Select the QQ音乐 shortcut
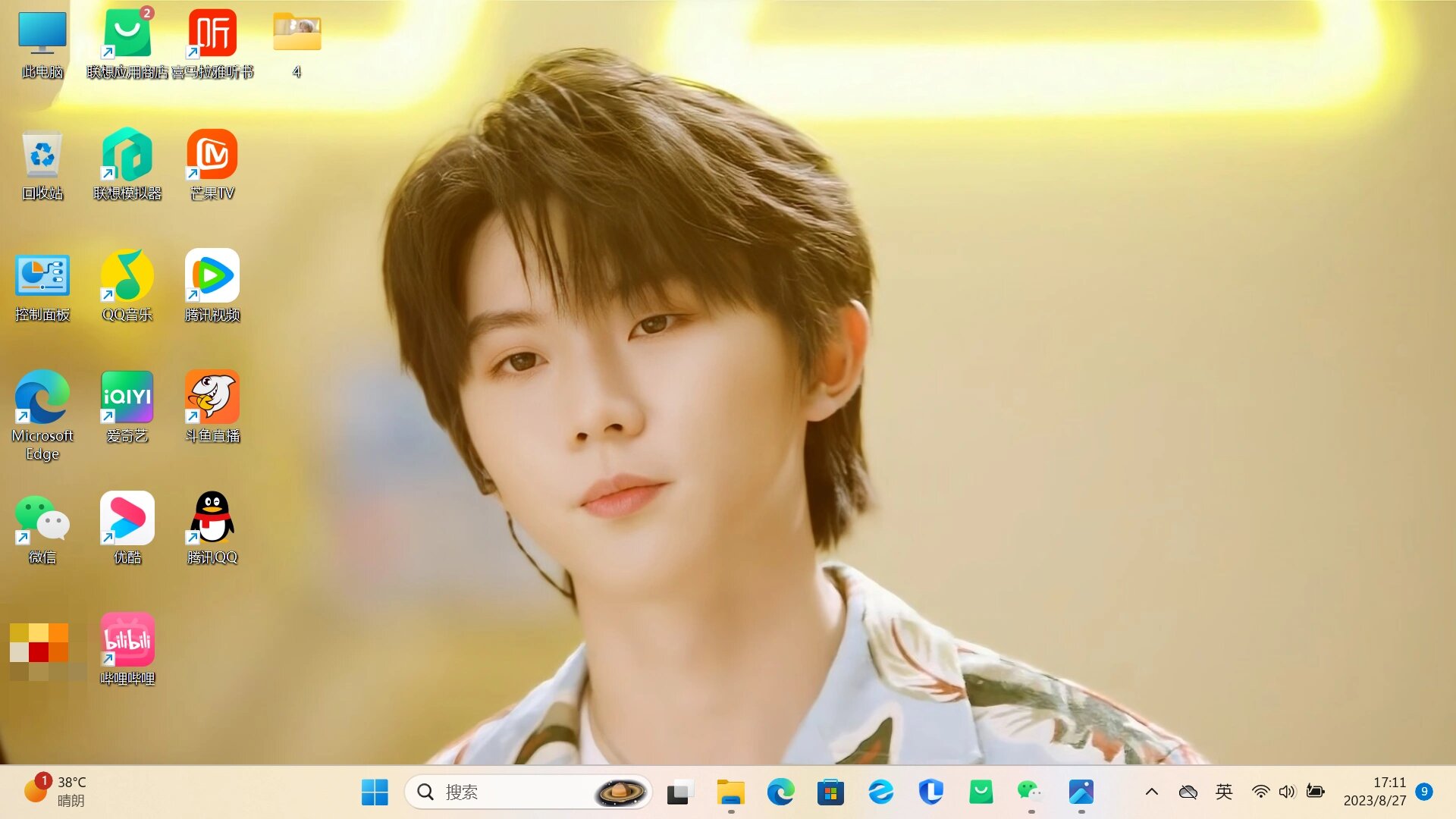 [127, 287]
